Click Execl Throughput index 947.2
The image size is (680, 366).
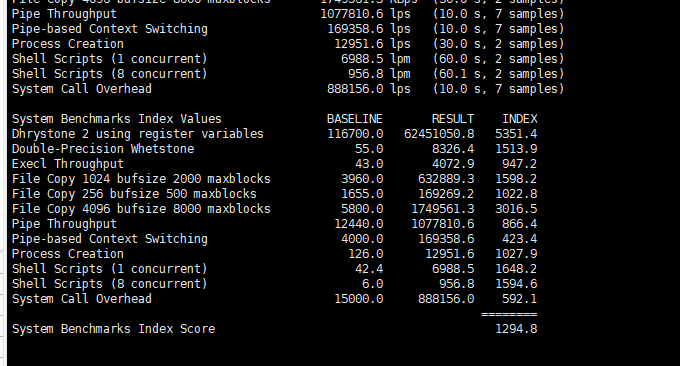tap(520, 164)
